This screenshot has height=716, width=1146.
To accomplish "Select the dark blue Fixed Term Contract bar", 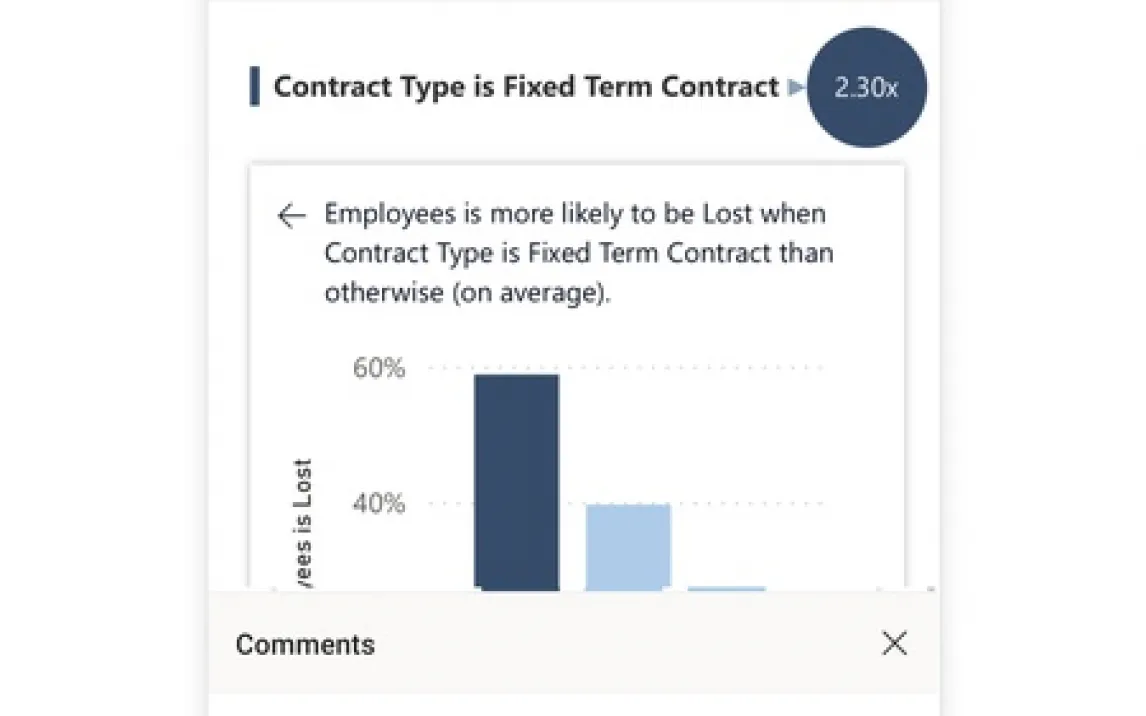I will pyautogui.click(x=516, y=480).
